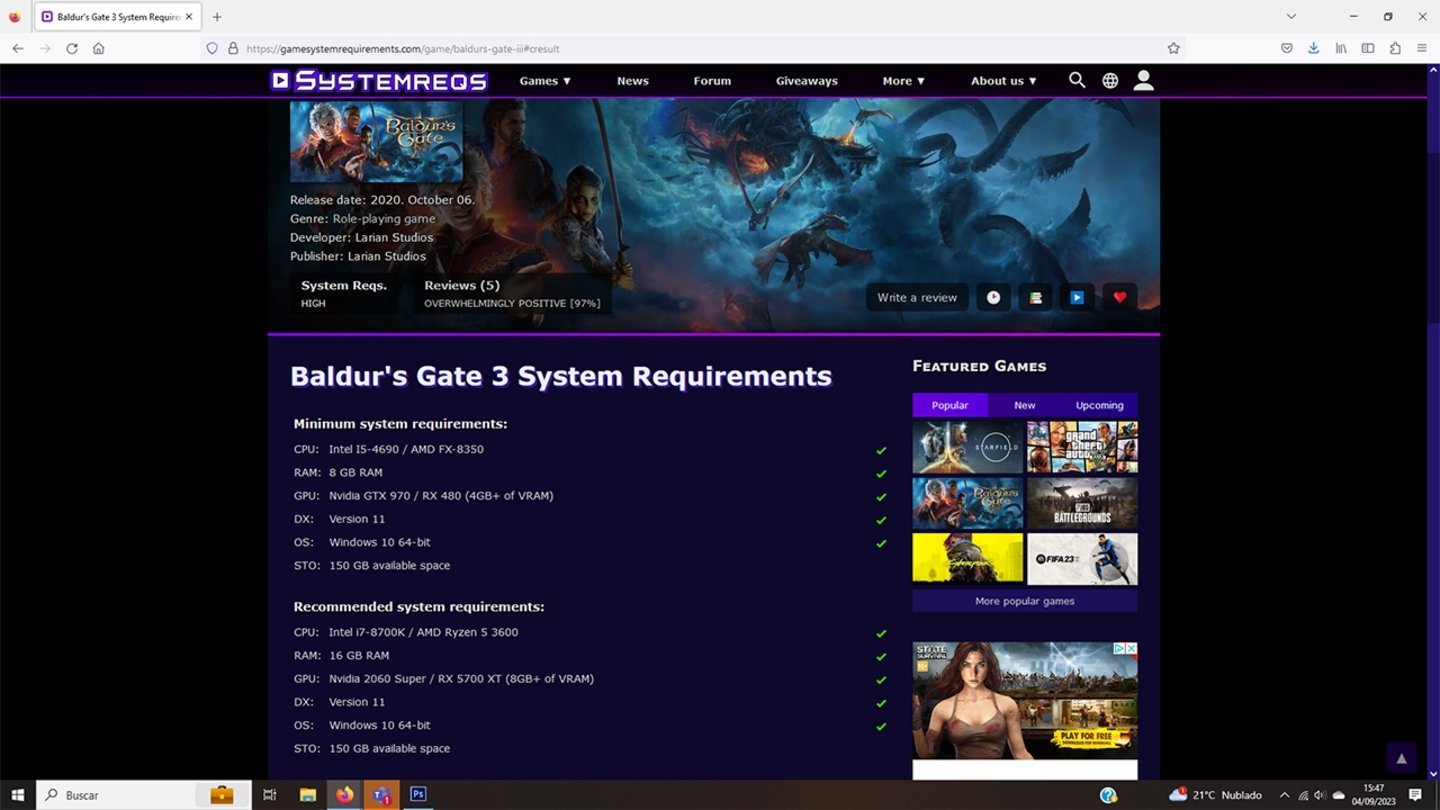Open the Windows notification center icon
The width and height of the screenshot is (1440, 810).
pyautogui.click(x=1415, y=795)
